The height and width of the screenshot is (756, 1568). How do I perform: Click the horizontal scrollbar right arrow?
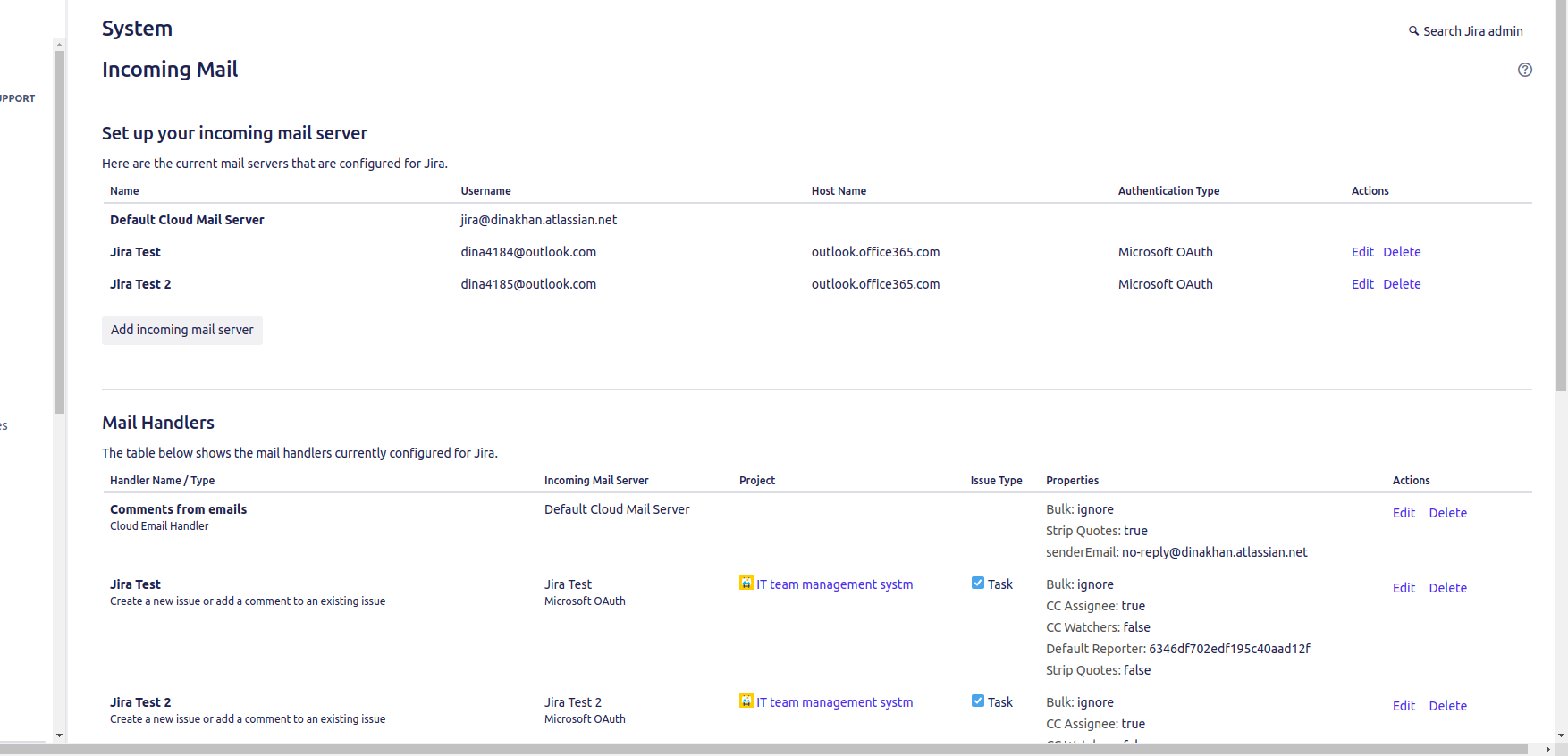point(1547,749)
